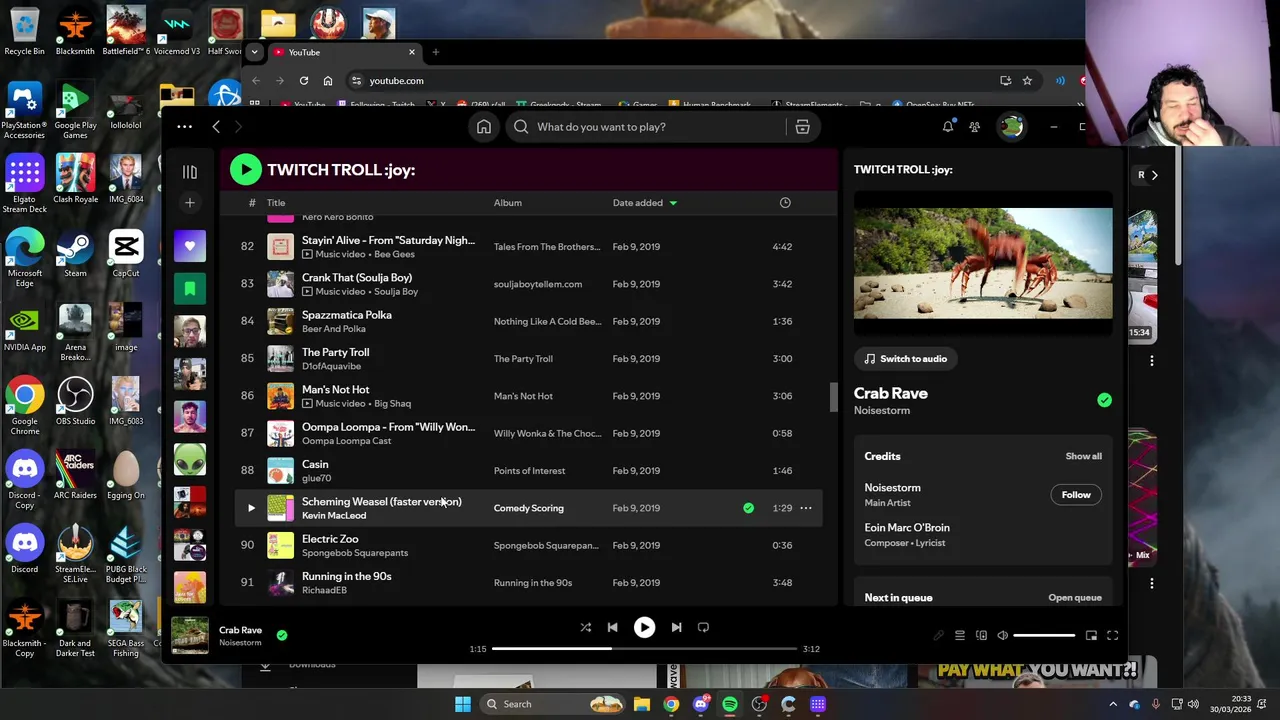Open more options for Scheming Weasel
The image size is (1280, 720).
coord(806,508)
